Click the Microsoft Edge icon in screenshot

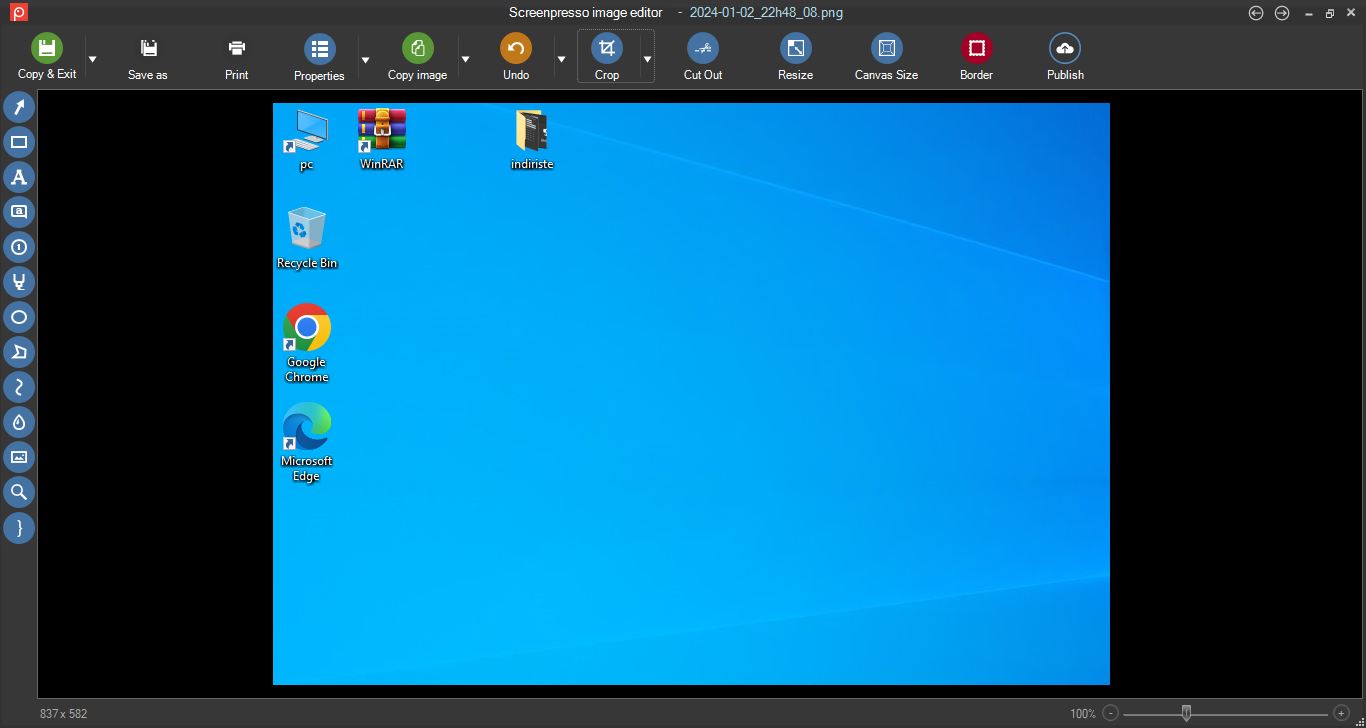click(307, 442)
